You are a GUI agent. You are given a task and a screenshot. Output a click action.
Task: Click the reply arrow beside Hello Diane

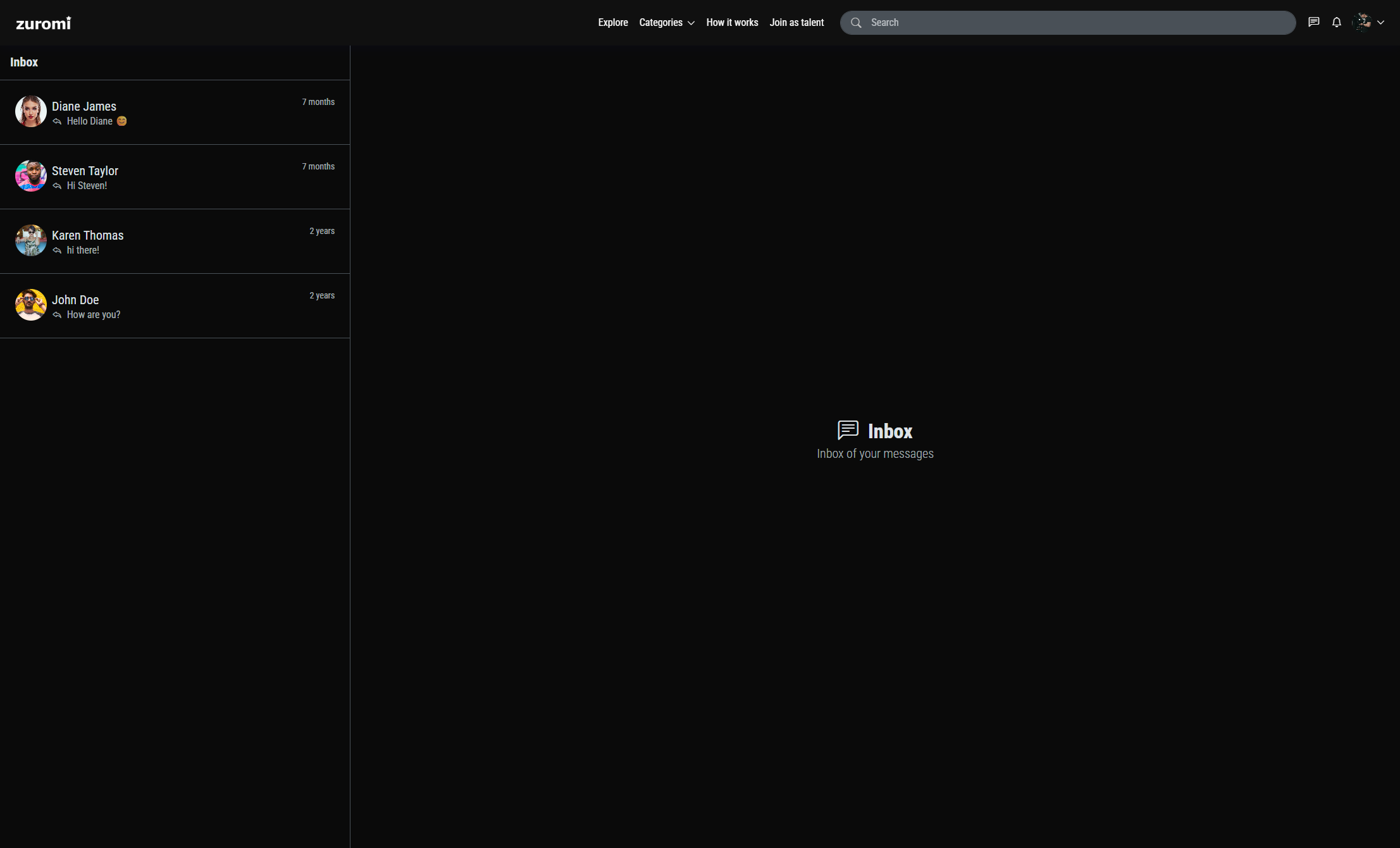coord(57,121)
